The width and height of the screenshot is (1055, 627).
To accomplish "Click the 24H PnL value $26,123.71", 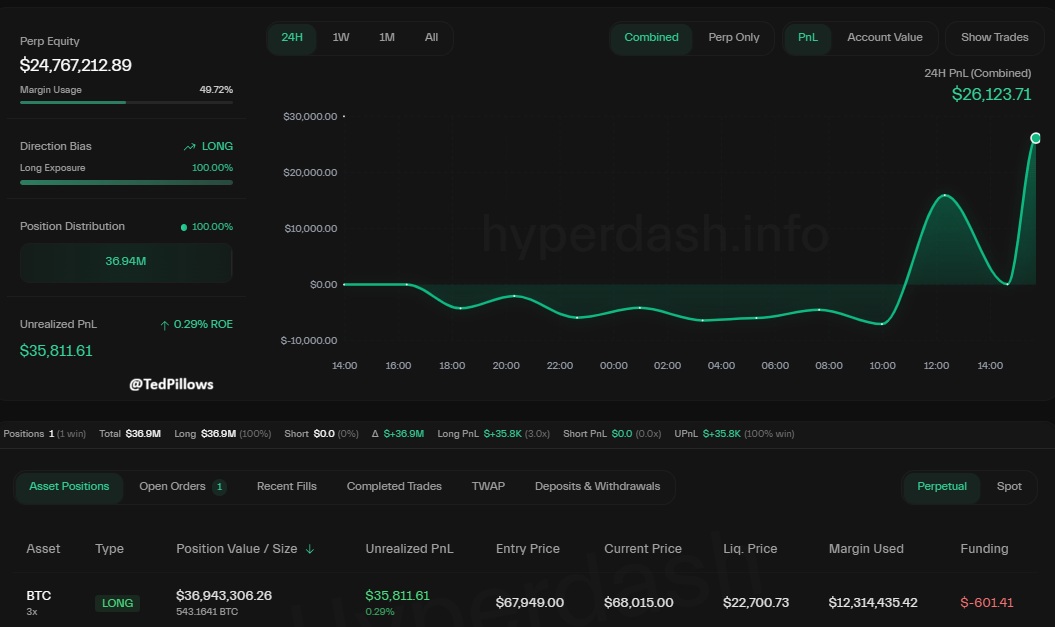I will pos(991,95).
